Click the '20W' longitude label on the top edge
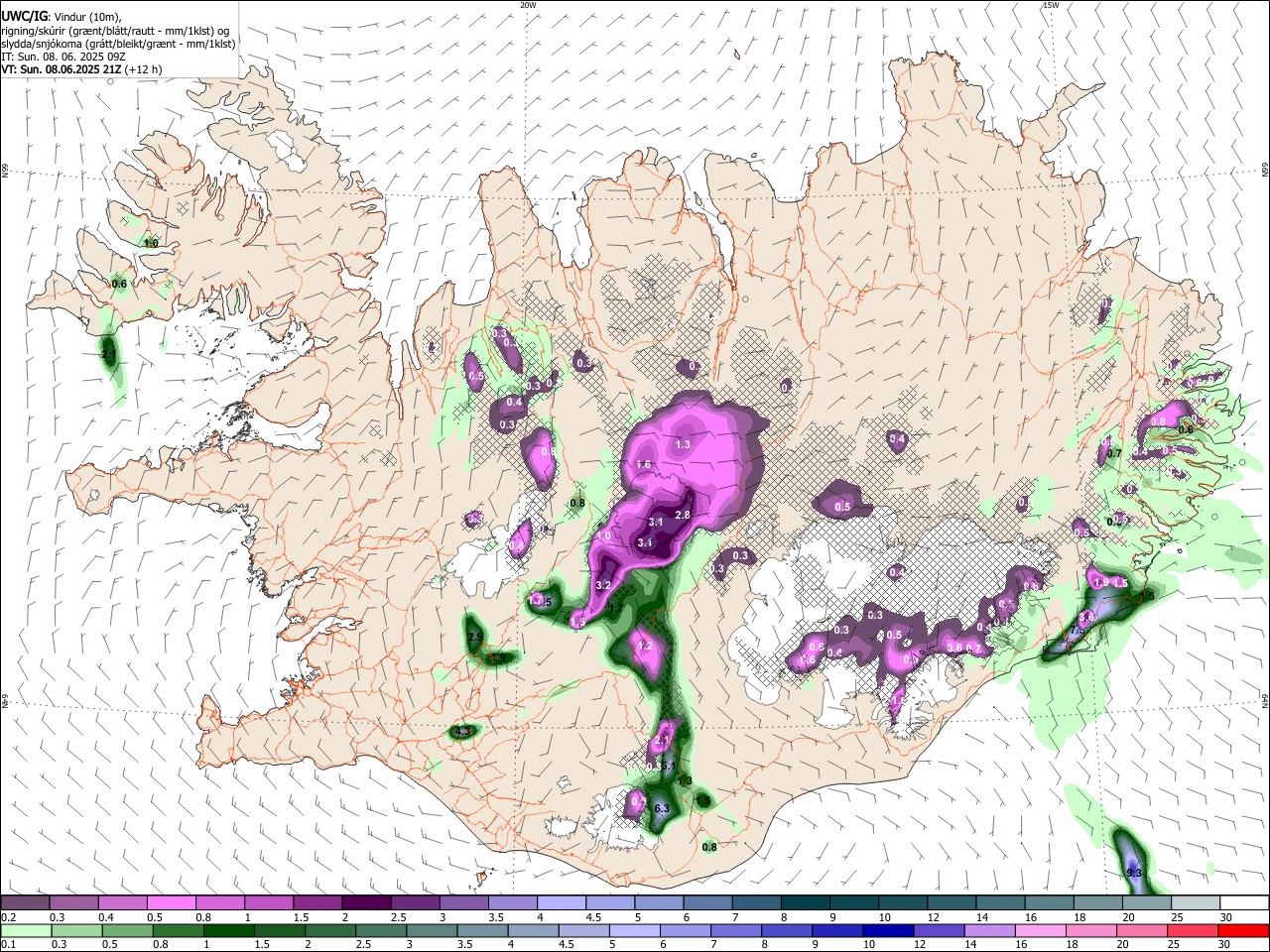1270x952 pixels. (528, 5)
